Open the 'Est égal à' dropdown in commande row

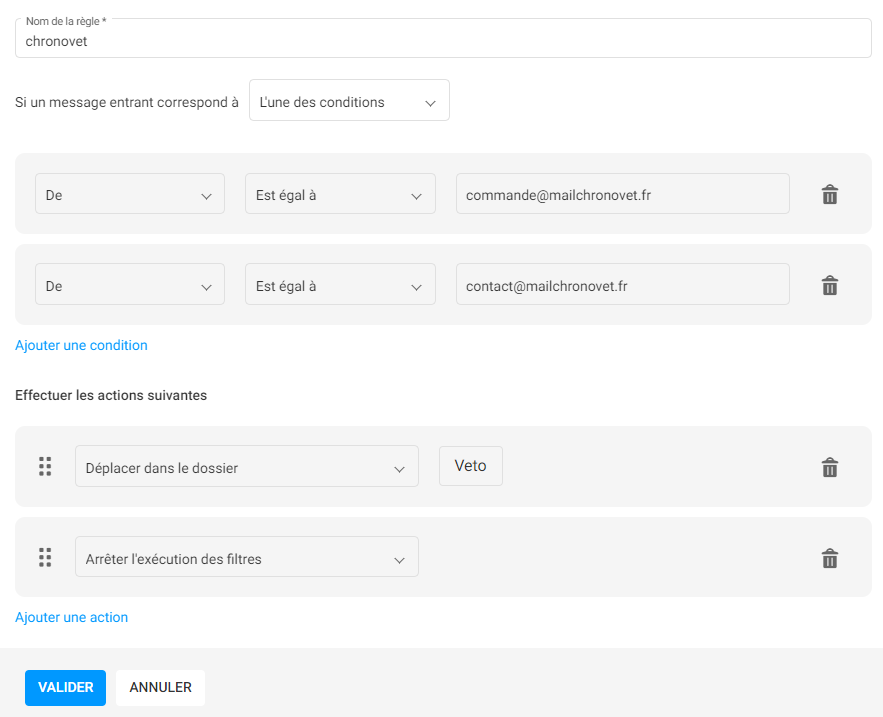tap(340, 194)
